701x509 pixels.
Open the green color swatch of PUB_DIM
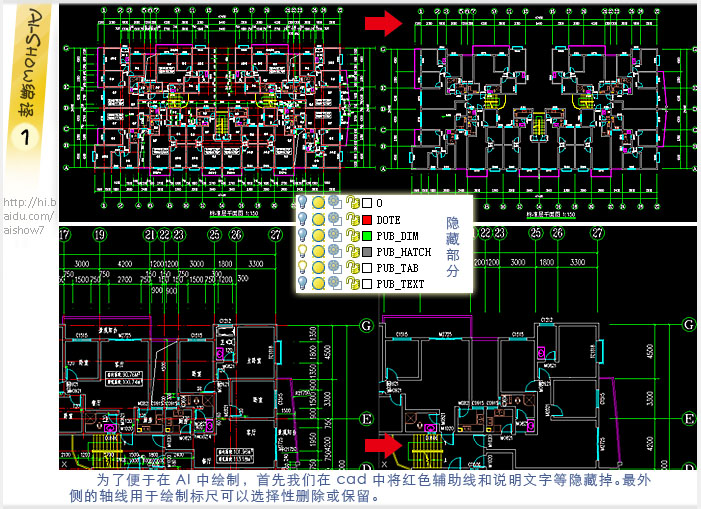pyautogui.click(x=367, y=236)
